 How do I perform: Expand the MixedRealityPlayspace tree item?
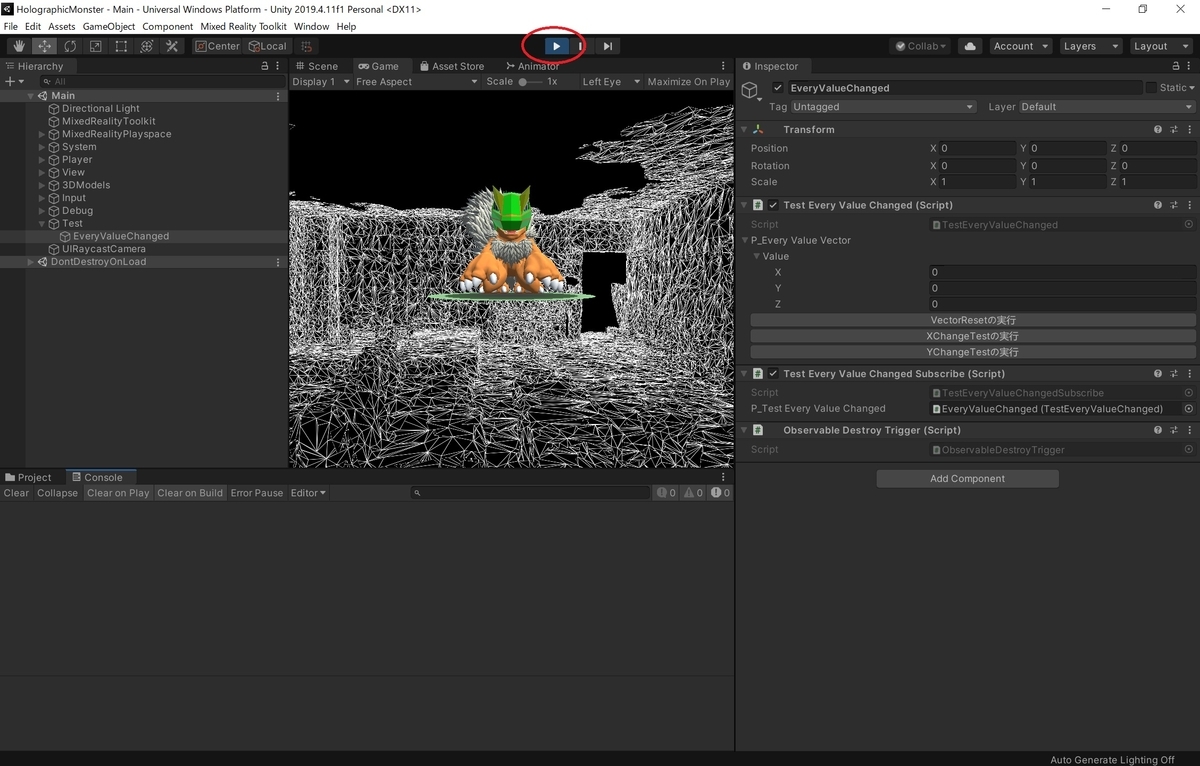coord(42,134)
